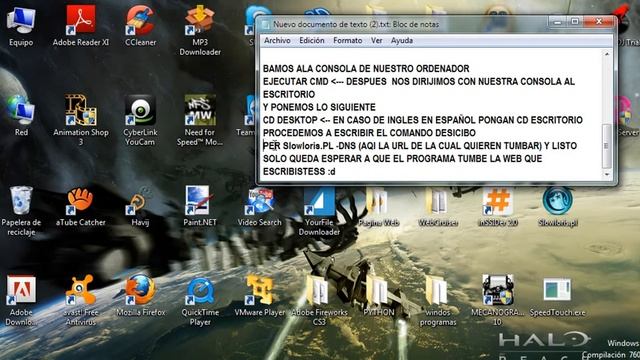Image resolution: width=640 pixels, height=360 pixels.
Task: Click the CyberLink YouCam icon
Action: click(140, 120)
